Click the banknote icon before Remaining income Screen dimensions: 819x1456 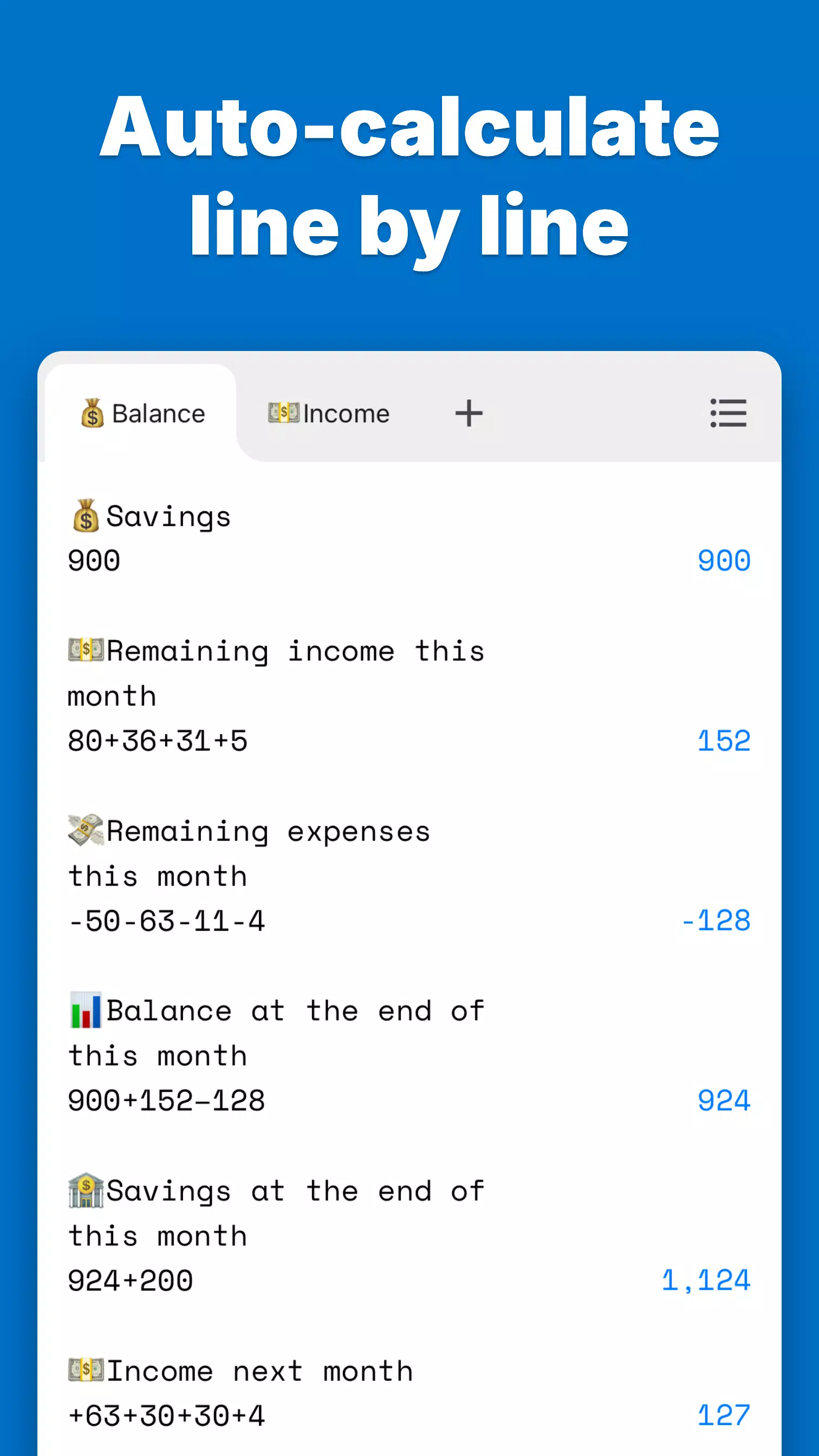(x=86, y=650)
